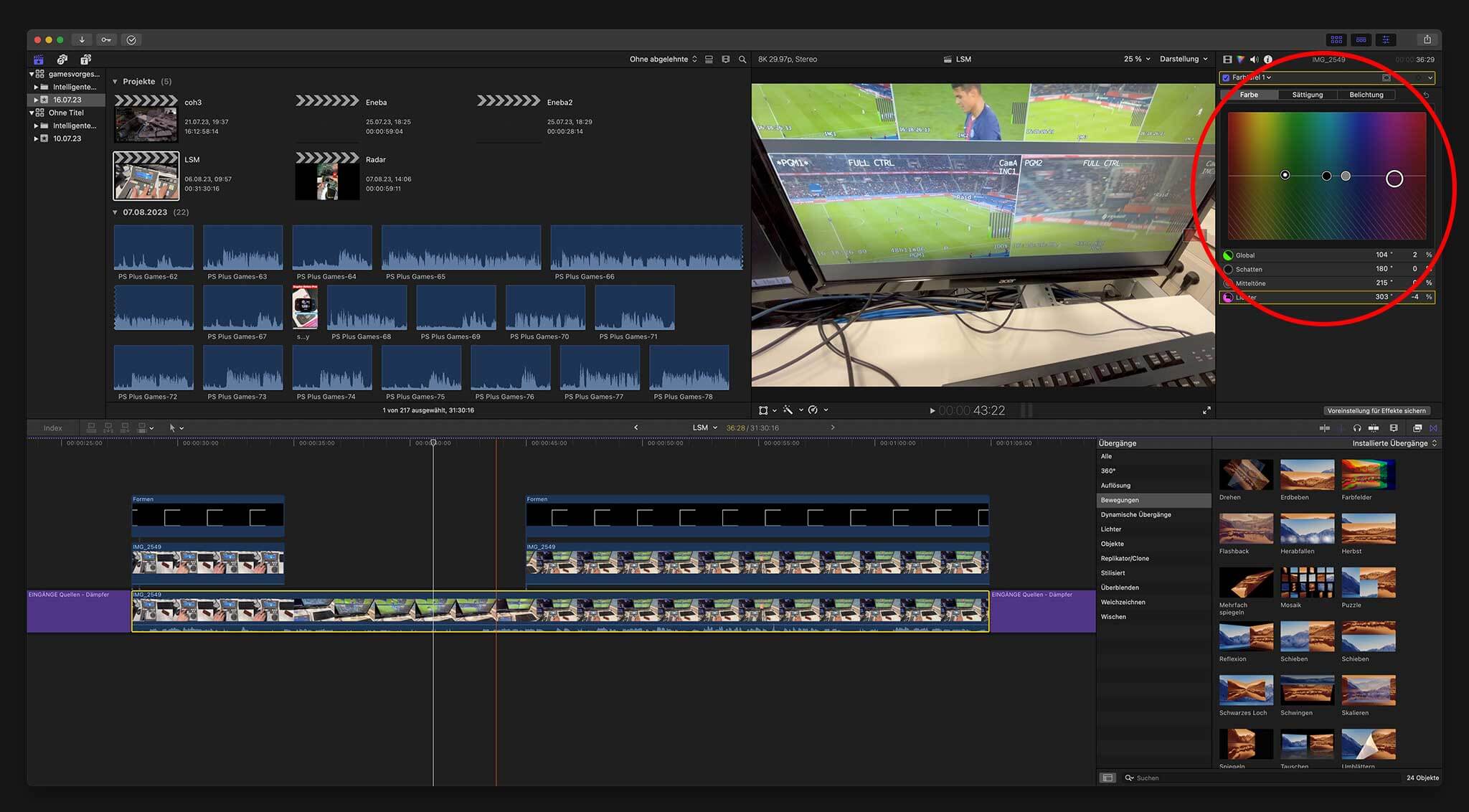Open the Media Import window
This screenshot has height=812, width=1469.
pos(82,39)
